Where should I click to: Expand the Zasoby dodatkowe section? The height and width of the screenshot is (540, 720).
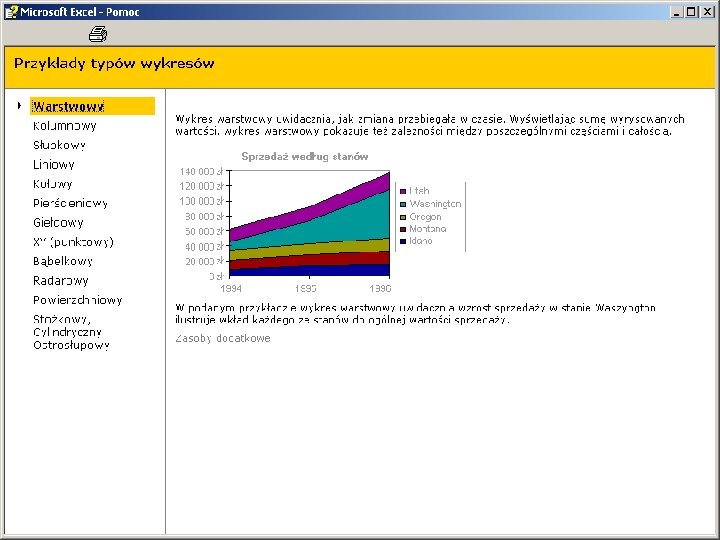223,338
